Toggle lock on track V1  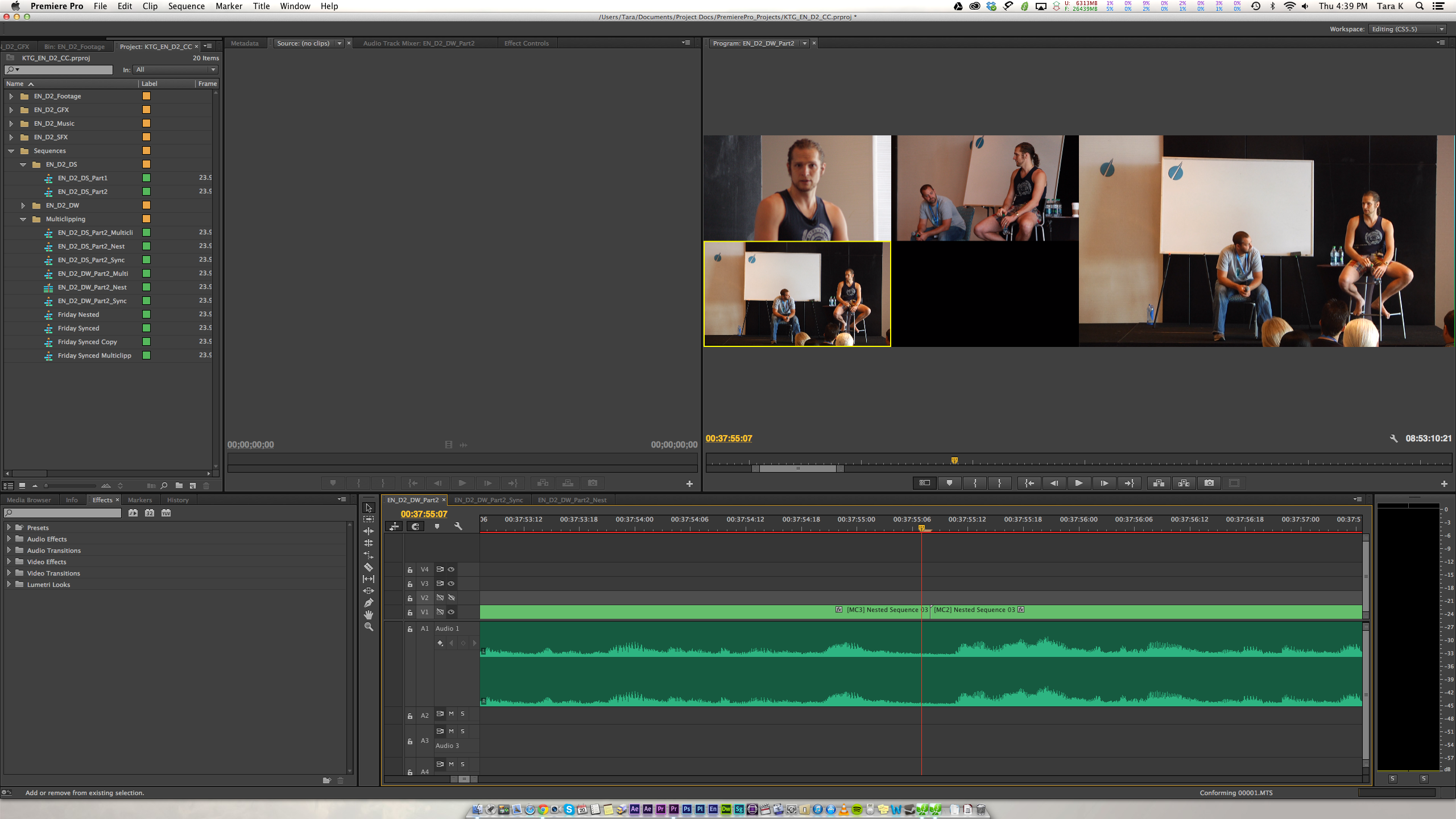pos(409,613)
